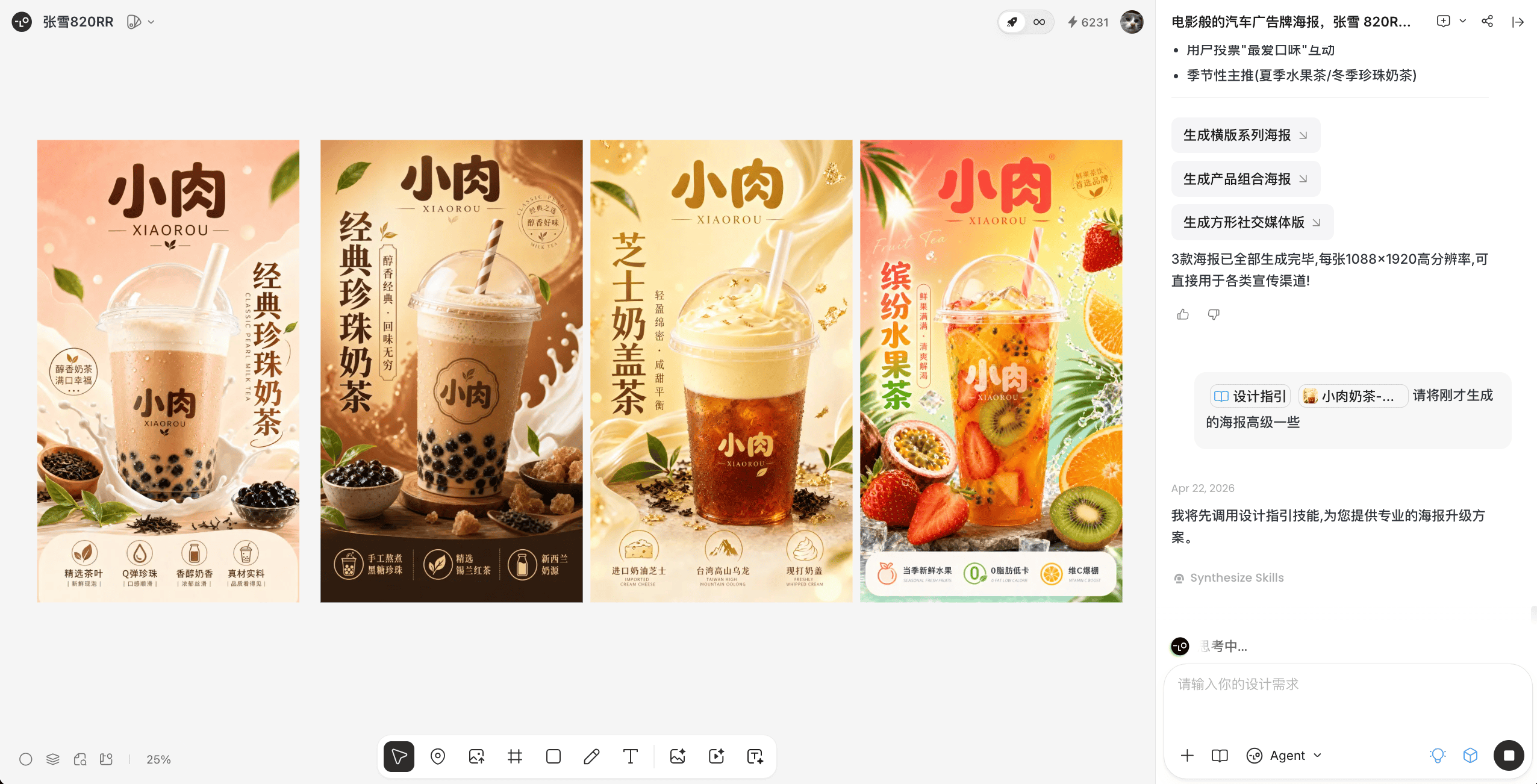The width and height of the screenshot is (1537, 784).
Task: Click the Synthesize Skills status line
Action: click(1229, 578)
